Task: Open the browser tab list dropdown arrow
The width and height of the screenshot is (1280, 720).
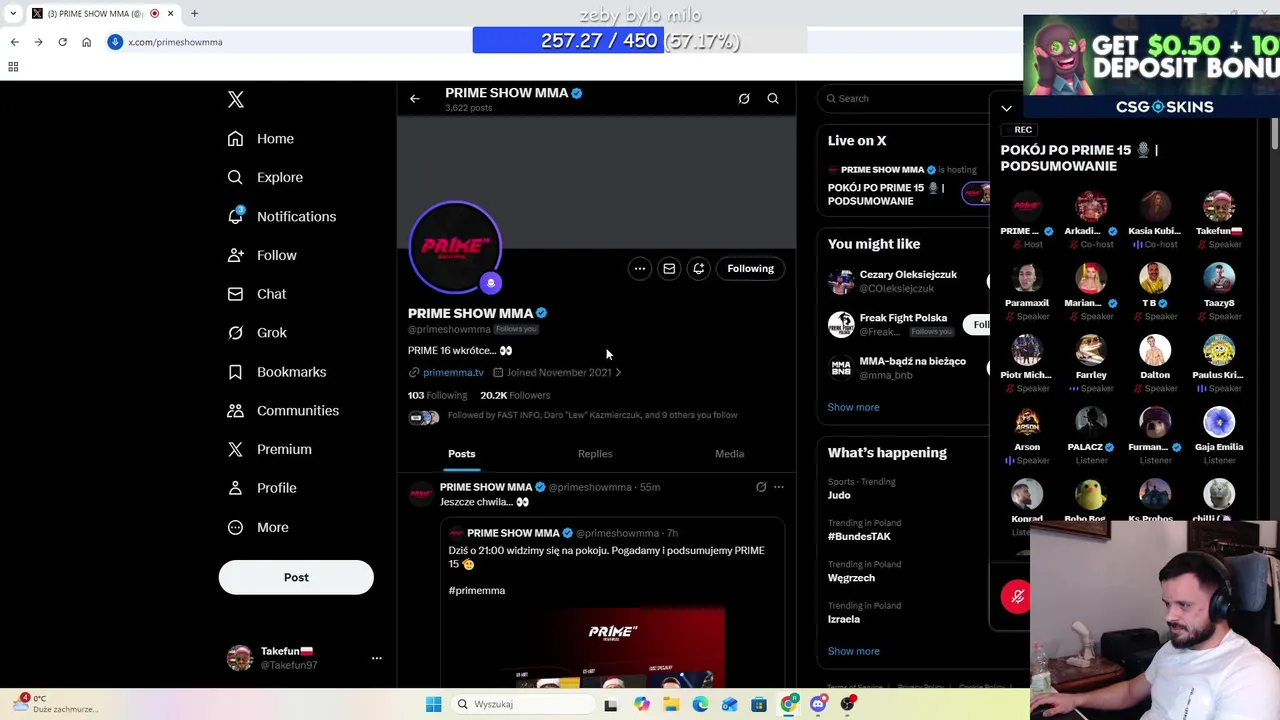Action: click(x=13, y=13)
